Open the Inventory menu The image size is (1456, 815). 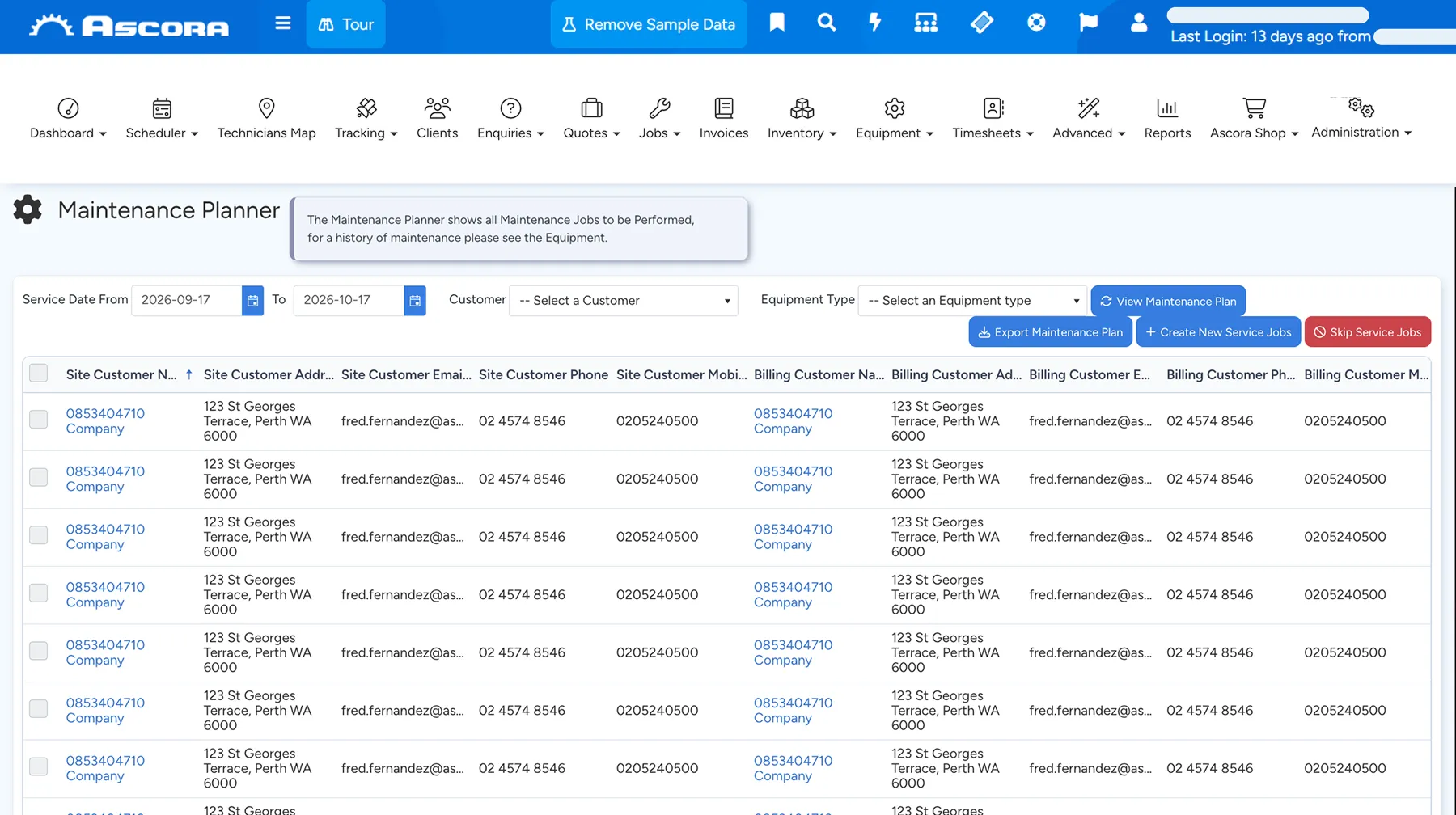click(x=802, y=118)
